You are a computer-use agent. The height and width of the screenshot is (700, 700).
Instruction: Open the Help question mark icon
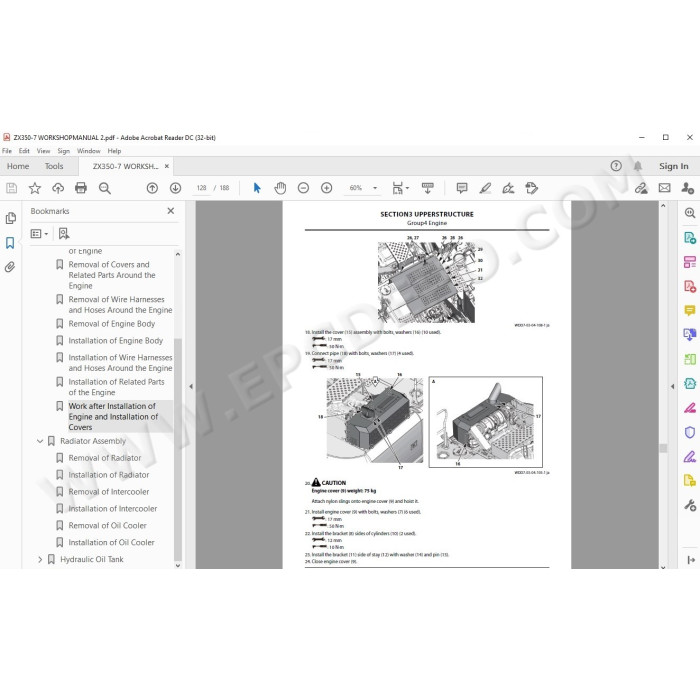click(x=616, y=166)
